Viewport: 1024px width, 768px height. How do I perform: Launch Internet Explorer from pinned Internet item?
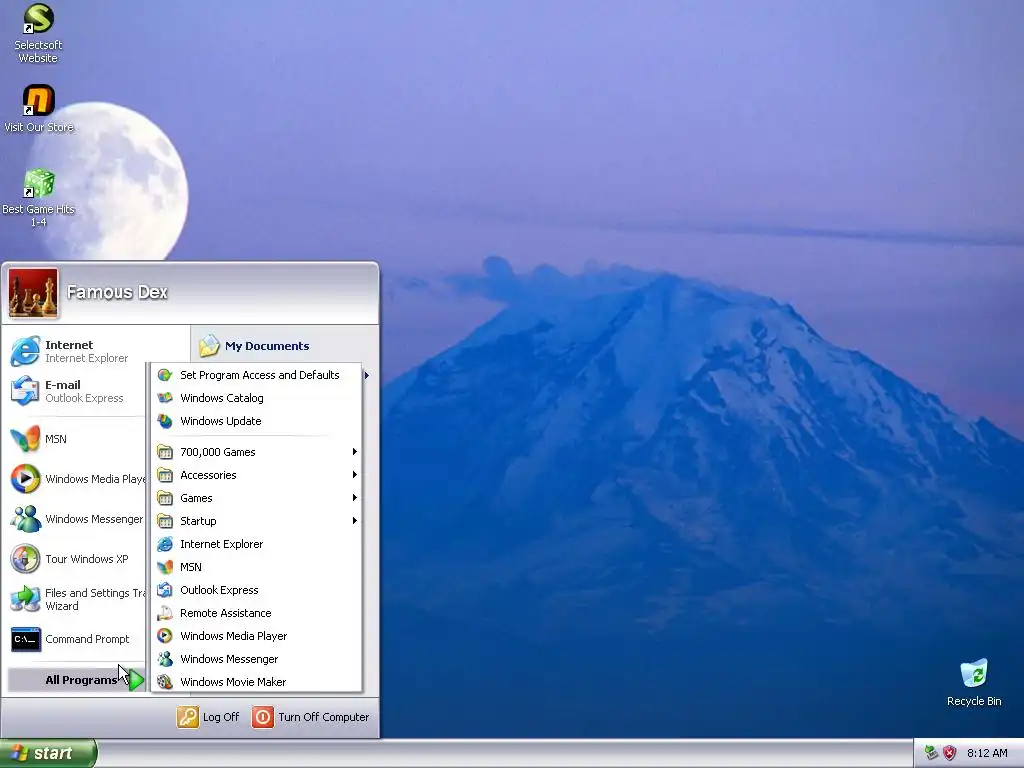click(77, 351)
